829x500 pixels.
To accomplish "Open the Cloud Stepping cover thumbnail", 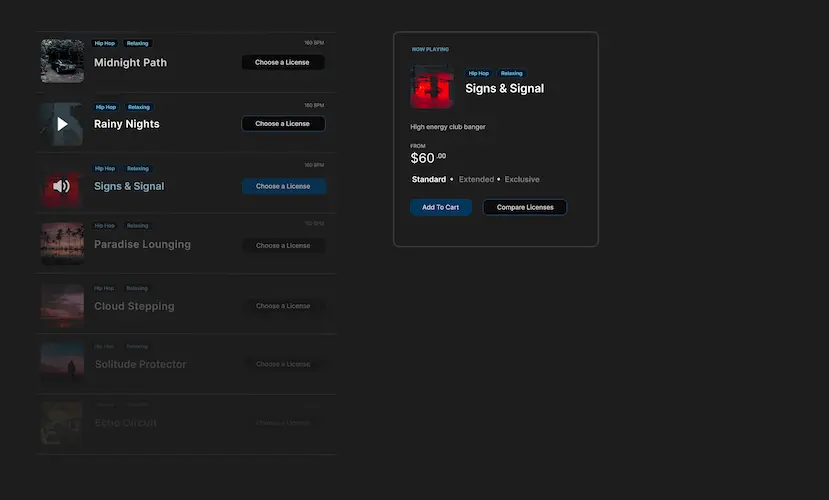I will 62,306.
